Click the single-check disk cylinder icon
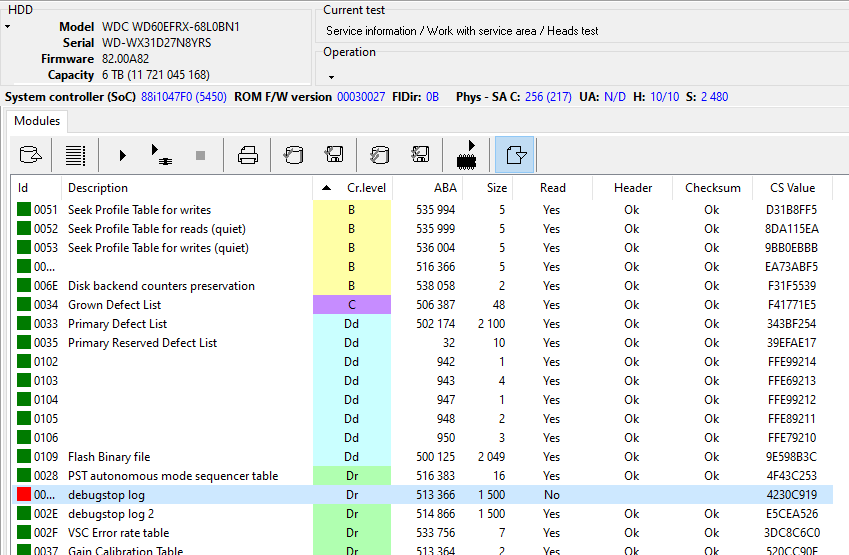Screen dimensions: 849x555 [293, 155]
